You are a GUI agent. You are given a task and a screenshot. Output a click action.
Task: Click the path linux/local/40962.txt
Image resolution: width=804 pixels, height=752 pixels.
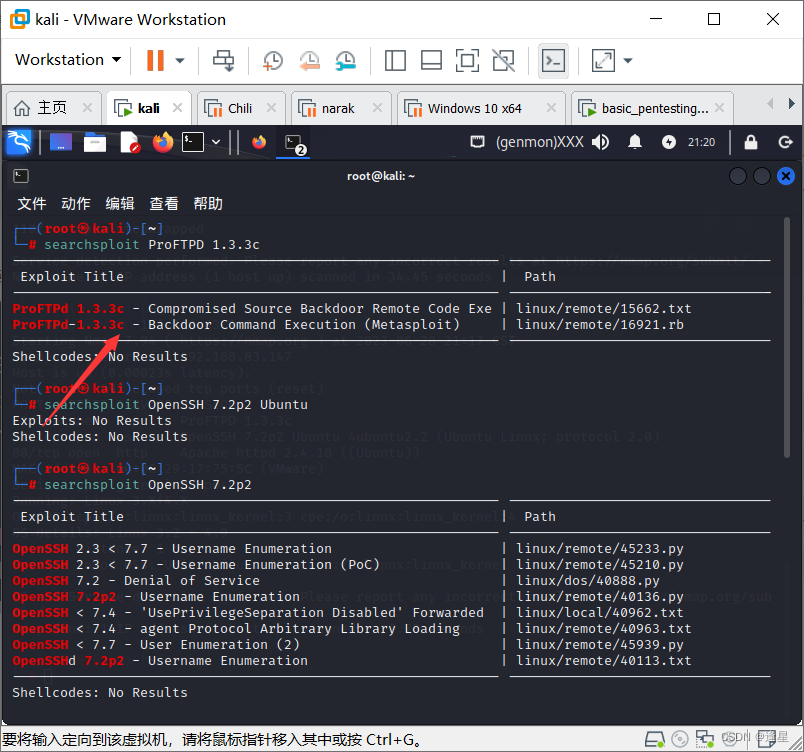click(x=599, y=613)
